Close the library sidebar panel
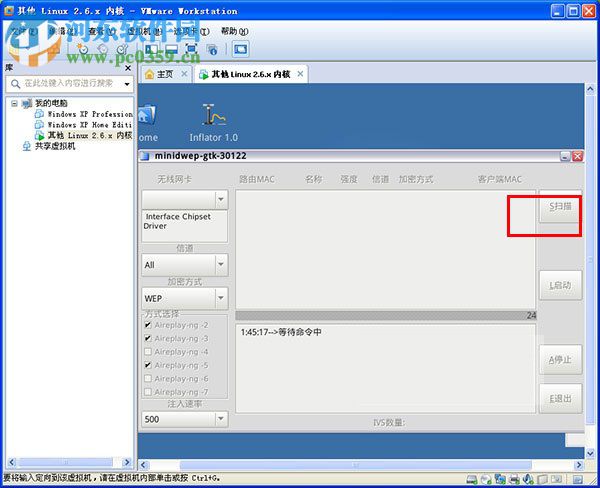 tap(128, 68)
